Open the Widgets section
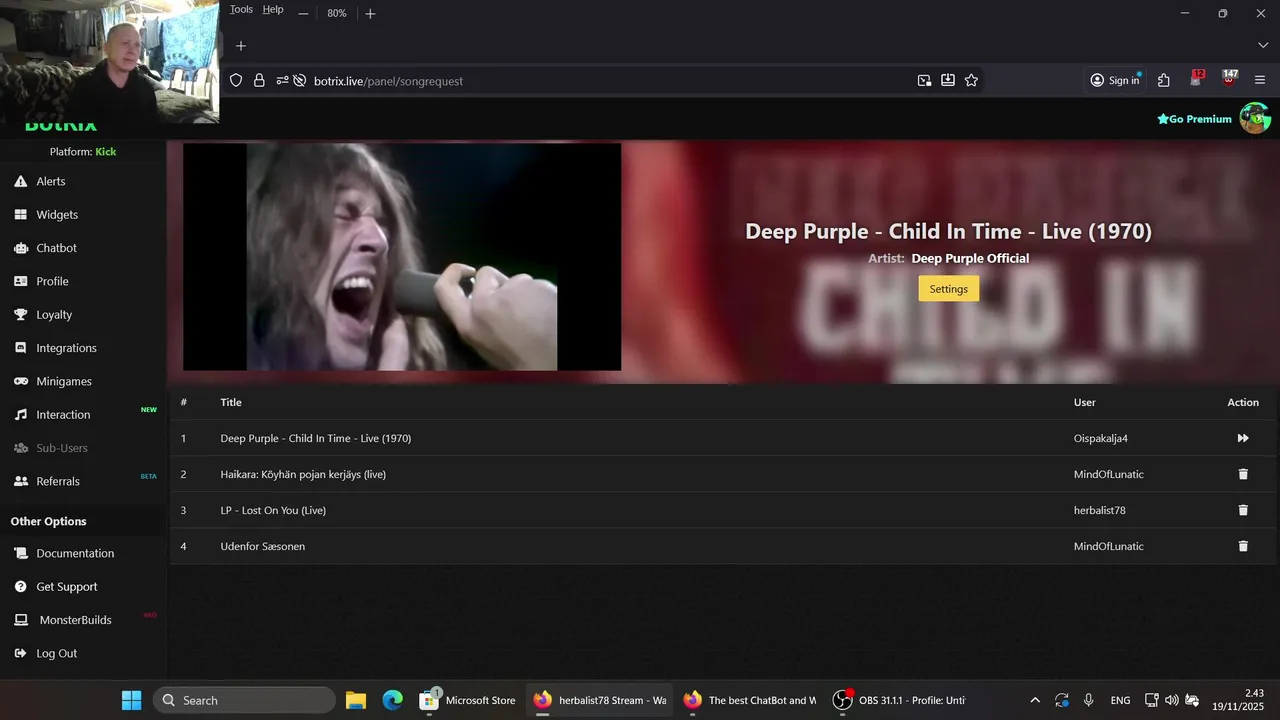 [57, 214]
